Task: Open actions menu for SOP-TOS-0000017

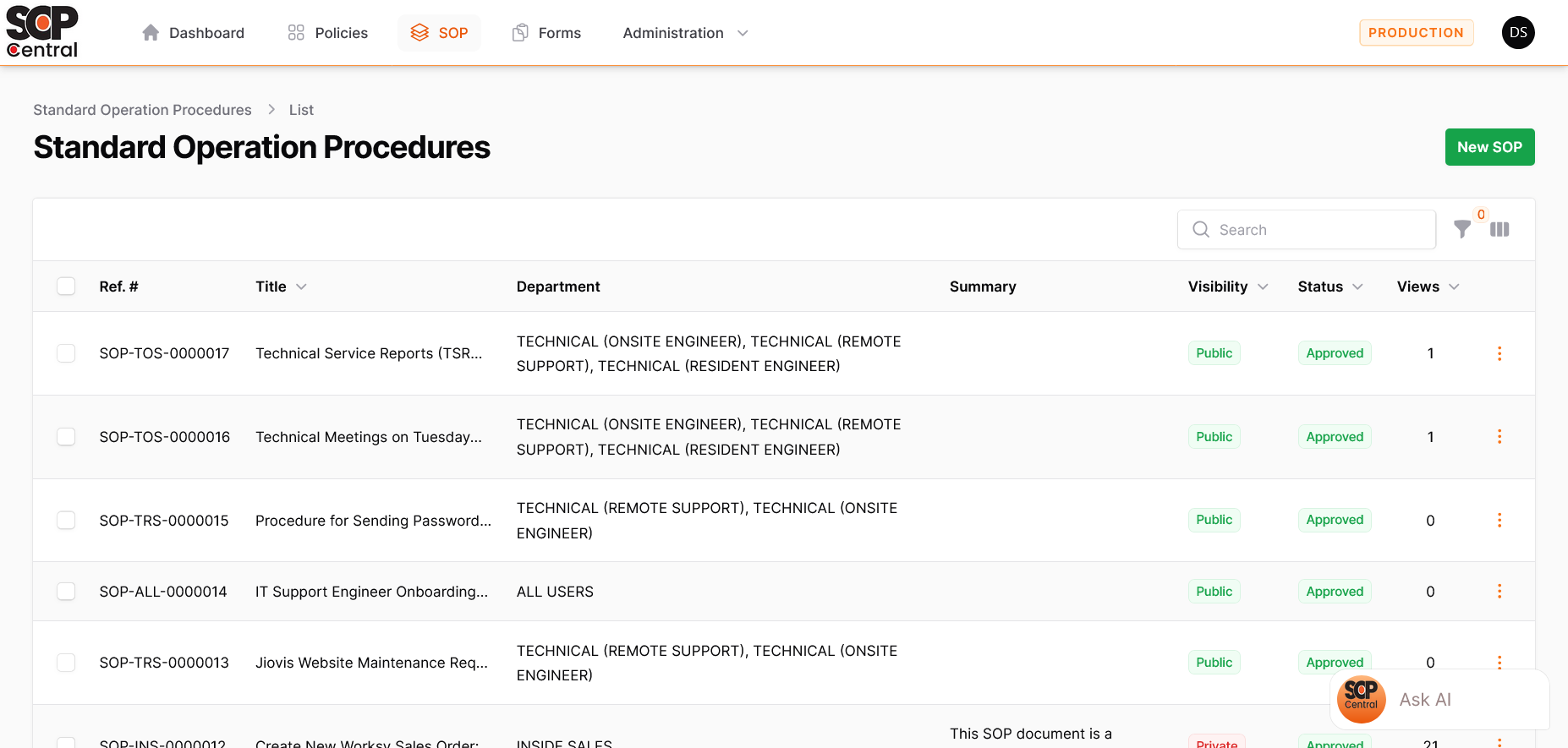Action: point(1499,353)
